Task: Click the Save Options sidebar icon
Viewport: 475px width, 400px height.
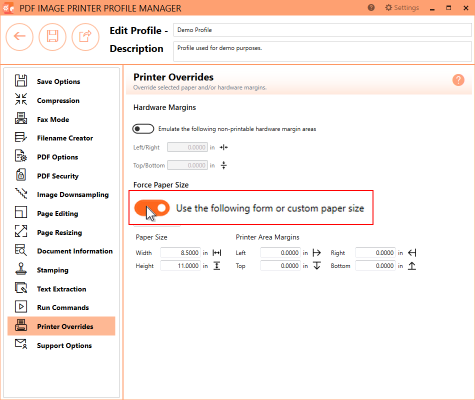Action: click(21, 81)
